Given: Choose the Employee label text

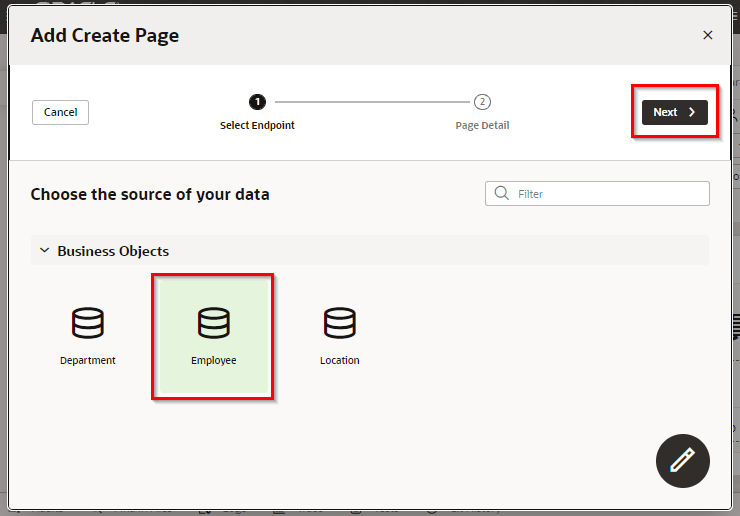Looking at the screenshot, I should (x=213, y=360).
